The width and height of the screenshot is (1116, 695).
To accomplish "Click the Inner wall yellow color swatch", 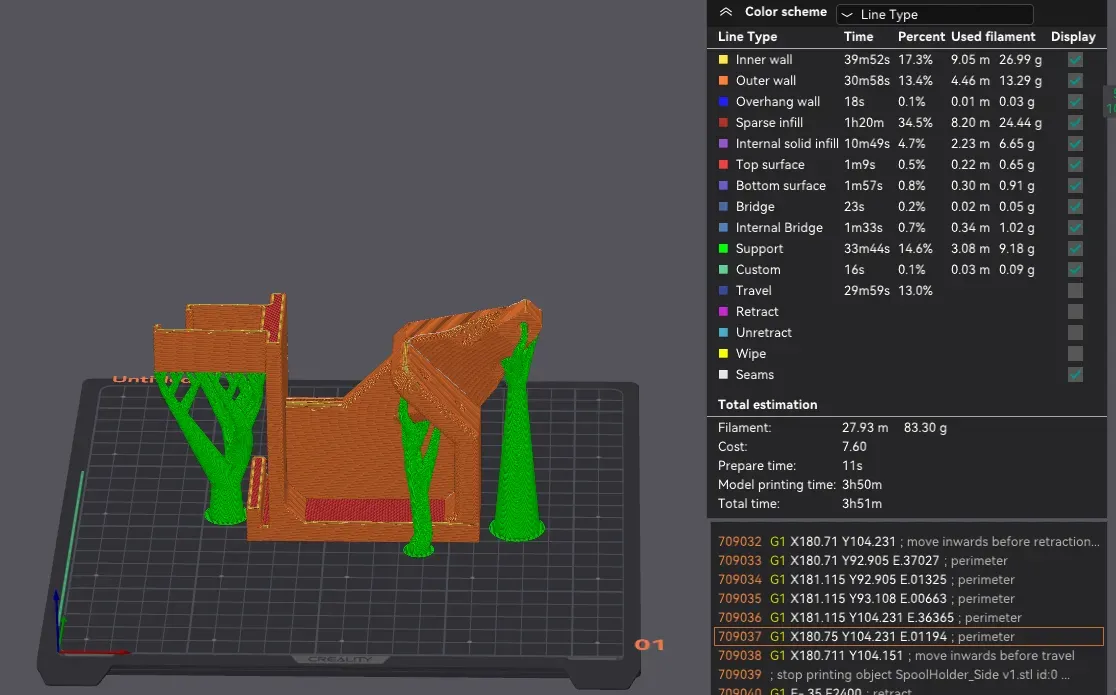I will point(723,60).
